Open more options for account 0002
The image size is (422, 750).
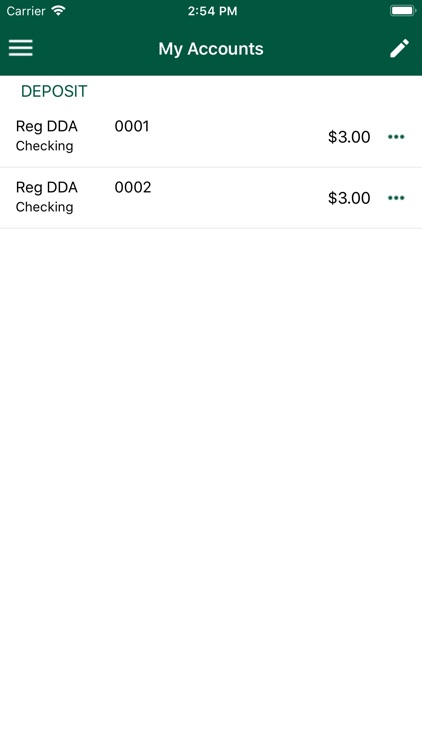(x=396, y=198)
